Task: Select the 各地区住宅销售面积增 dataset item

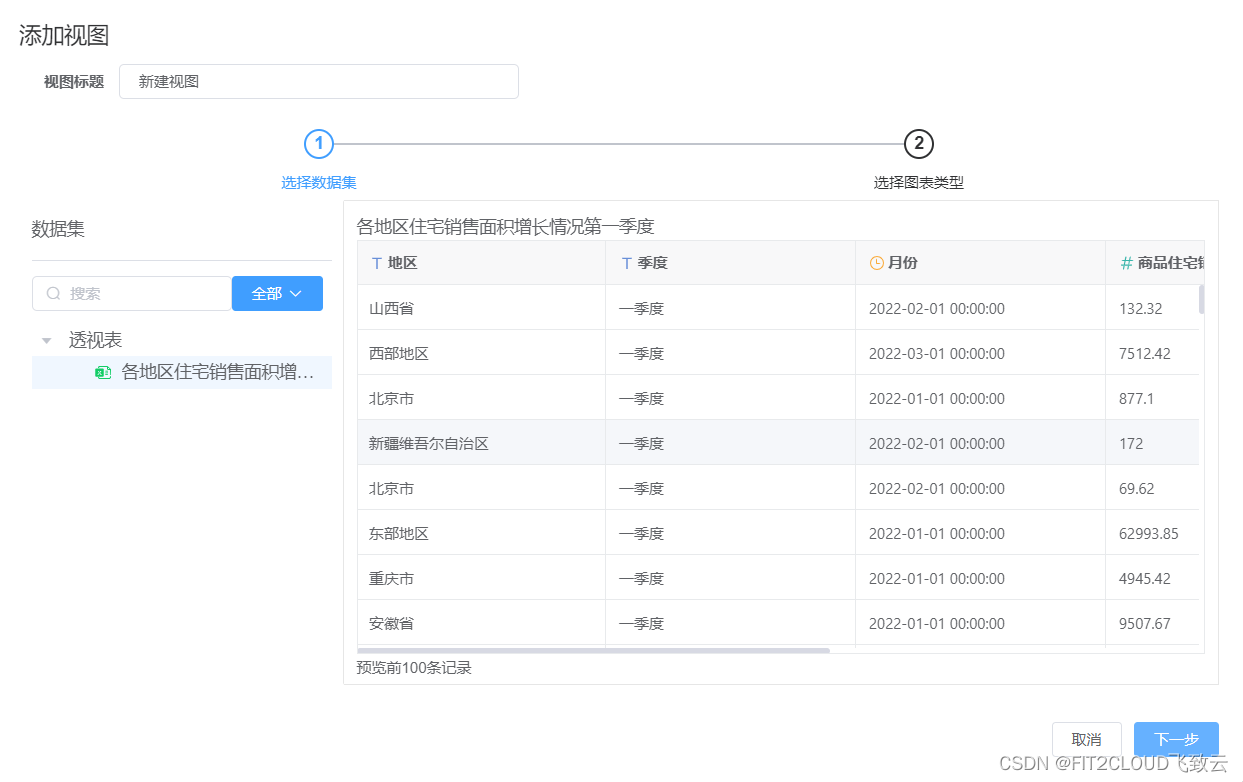Action: click(x=215, y=372)
